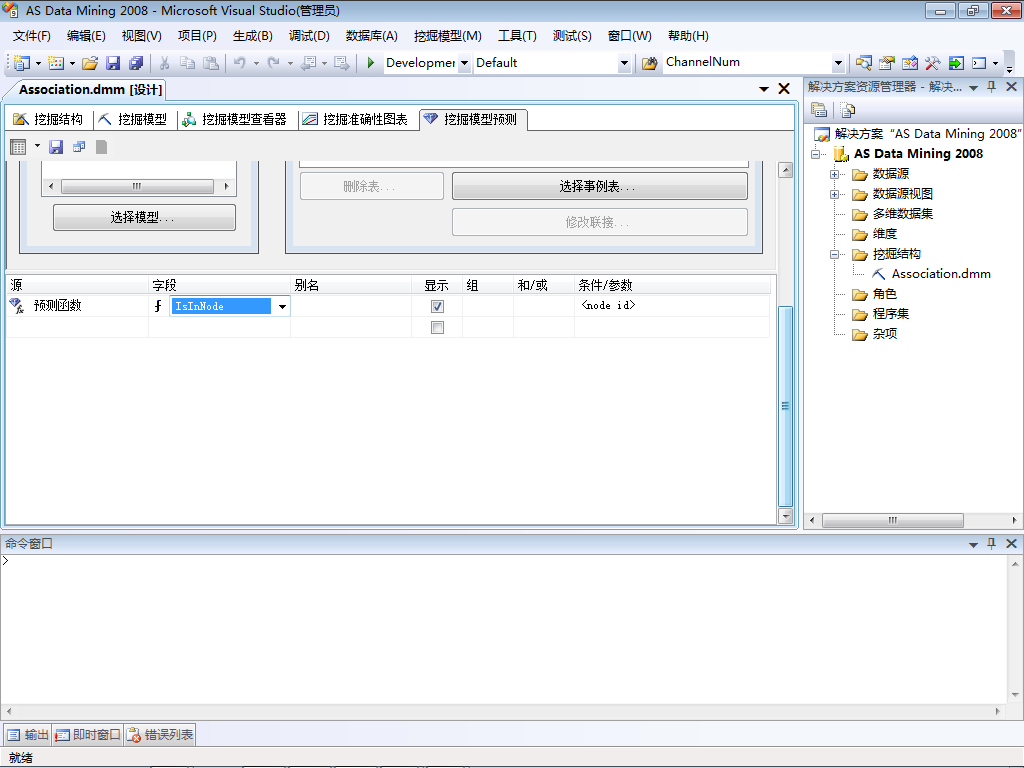Open the 数据库(A) menu
The height and width of the screenshot is (768, 1024).
pyautogui.click(x=372, y=36)
